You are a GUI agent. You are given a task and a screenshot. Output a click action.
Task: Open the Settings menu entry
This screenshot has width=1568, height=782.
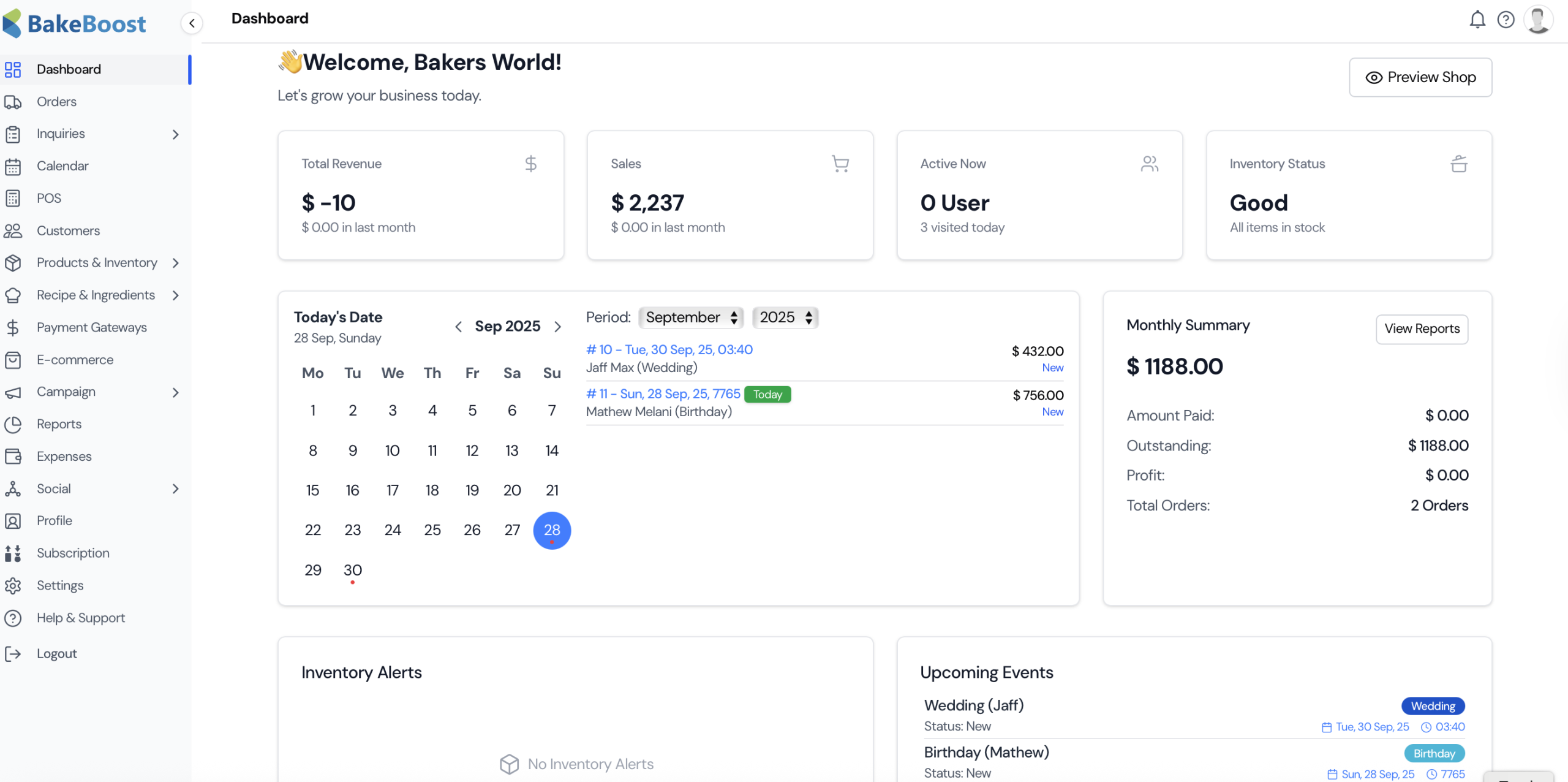(61, 585)
